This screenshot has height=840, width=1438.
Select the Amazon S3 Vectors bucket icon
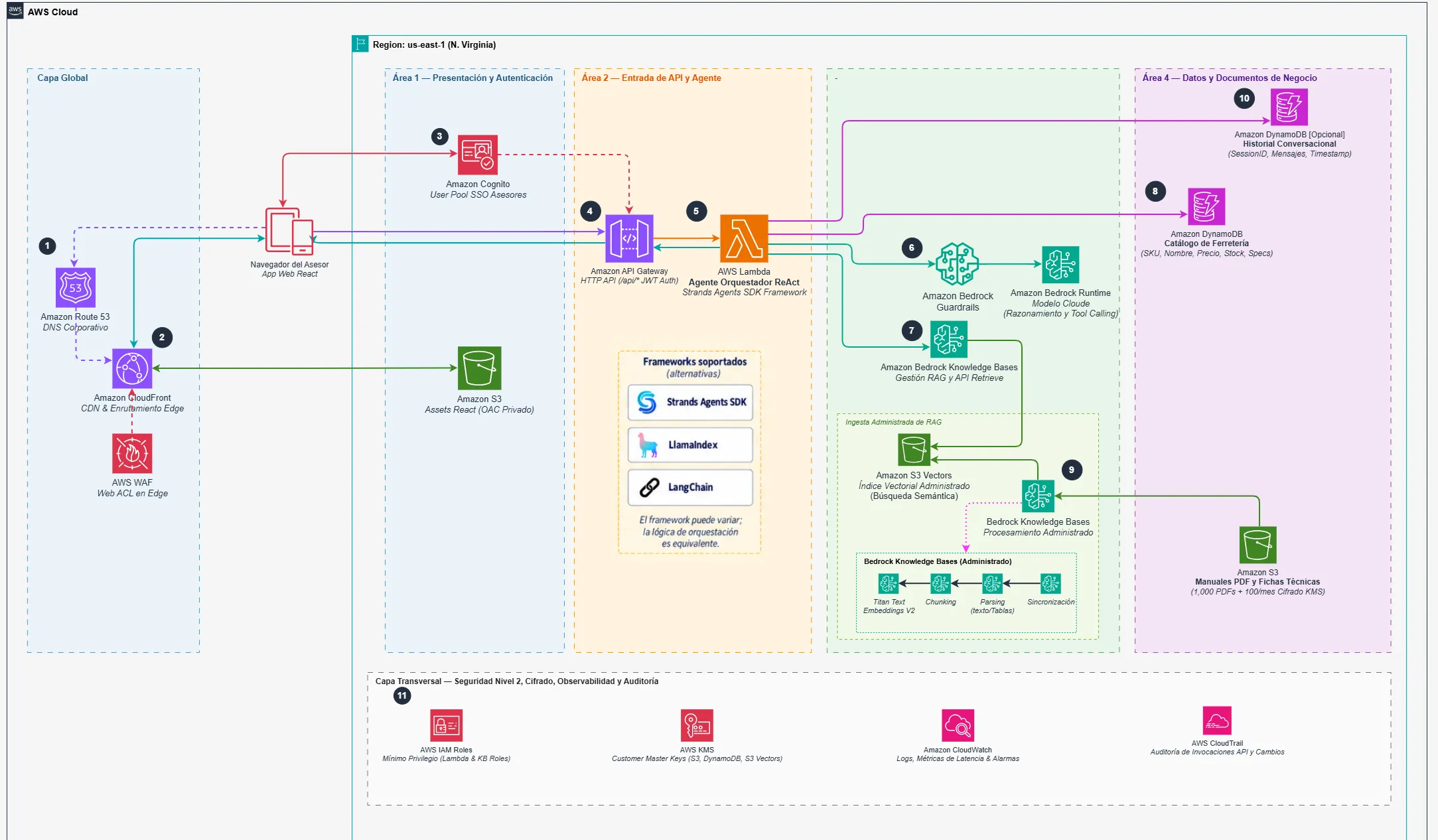click(914, 450)
